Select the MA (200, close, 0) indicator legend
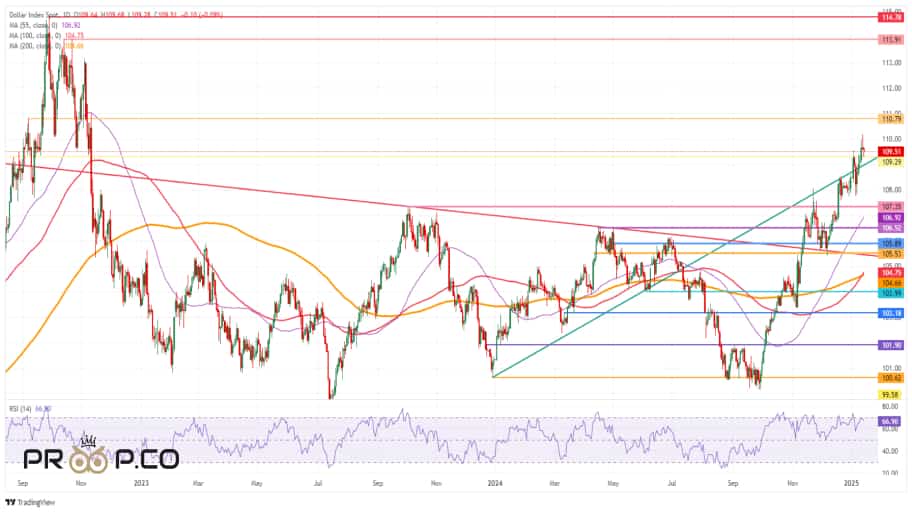The height and width of the screenshot is (513, 912). [35, 46]
